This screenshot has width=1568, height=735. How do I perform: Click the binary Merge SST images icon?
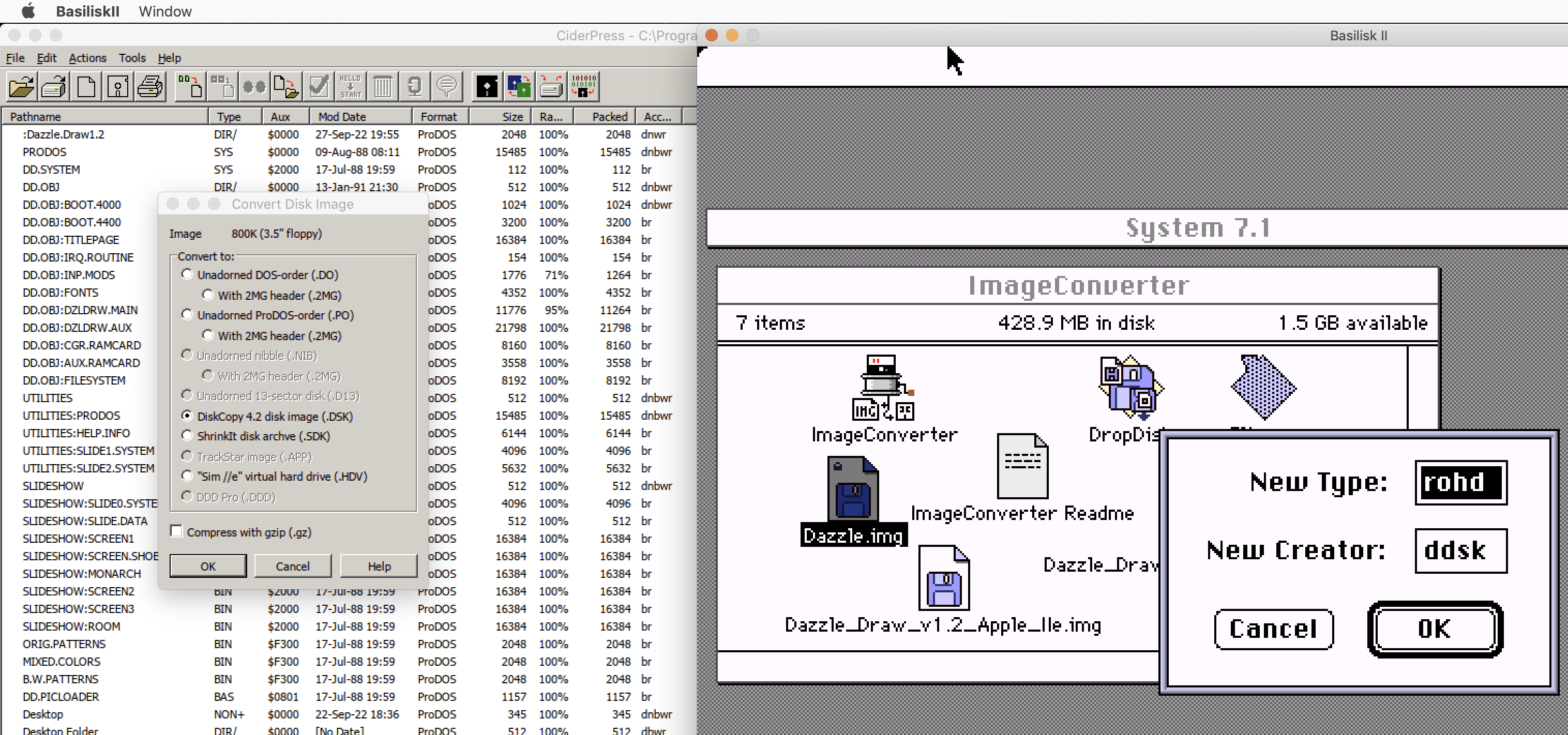(583, 86)
